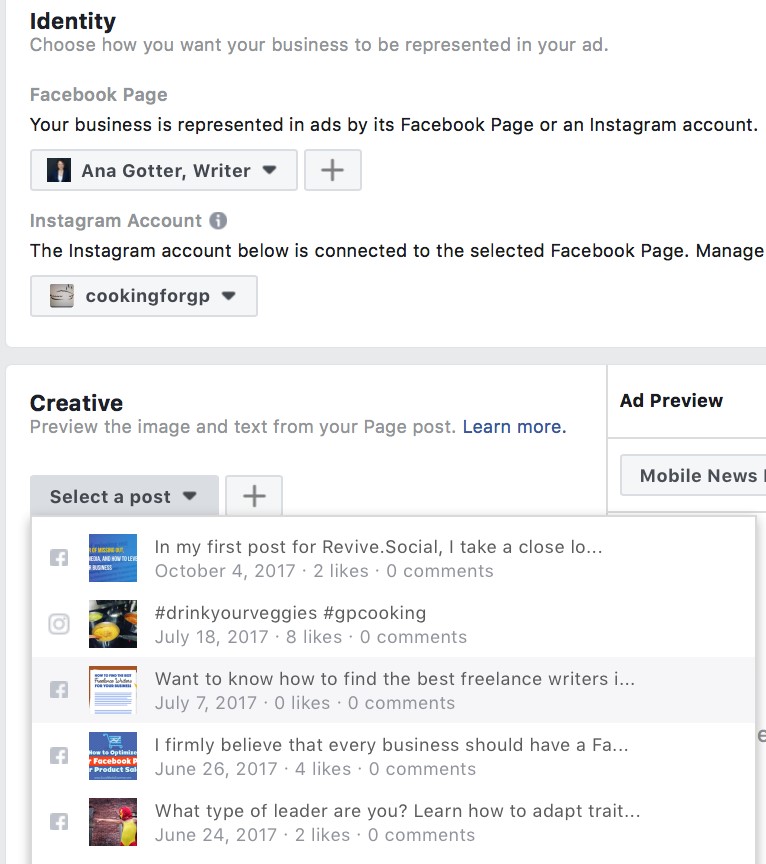Select the Revive.Social post from October 4
The width and height of the screenshot is (766, 864).
[x=378, y=558]
